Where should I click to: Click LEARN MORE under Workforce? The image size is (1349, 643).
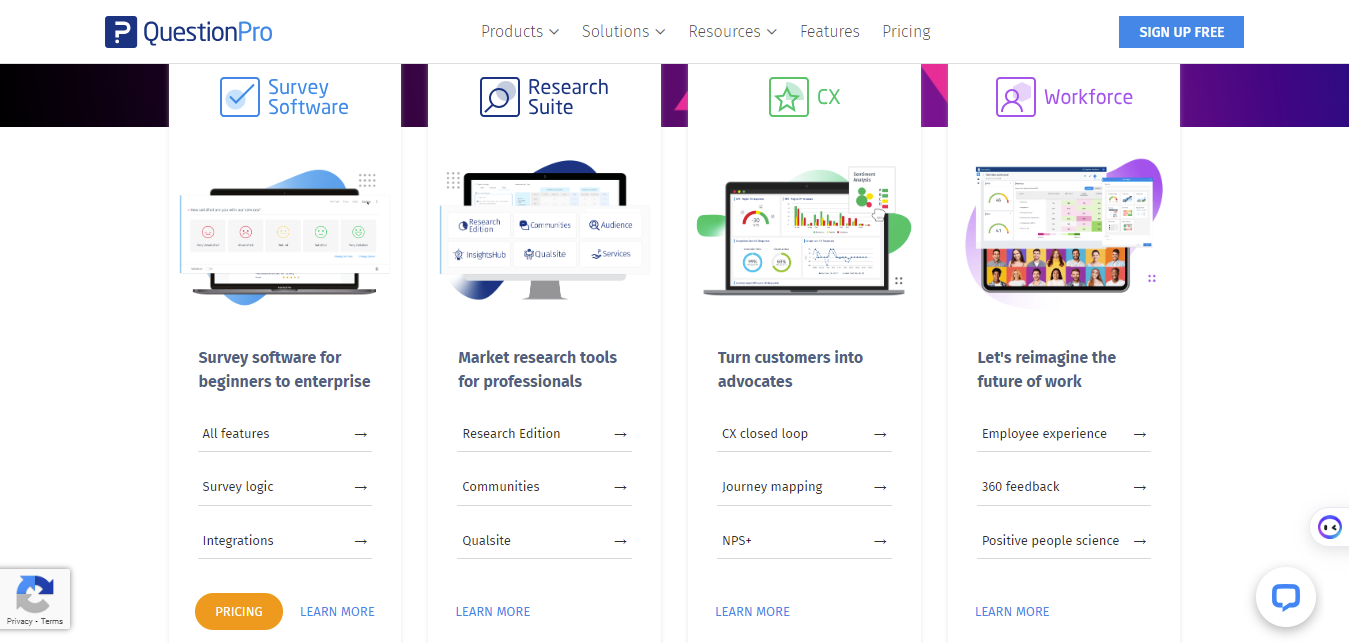pyautogui.click(x=1012, y=612)
